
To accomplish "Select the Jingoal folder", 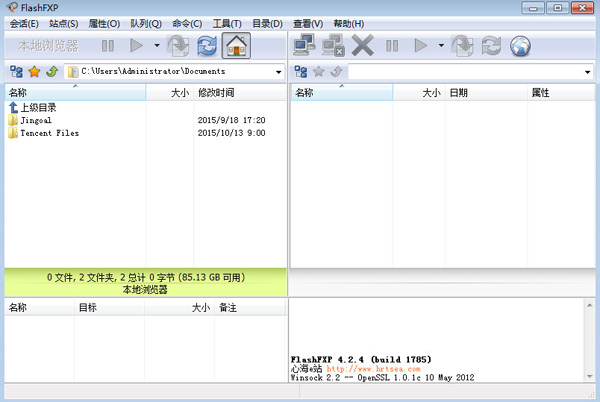I will (35, 120).
